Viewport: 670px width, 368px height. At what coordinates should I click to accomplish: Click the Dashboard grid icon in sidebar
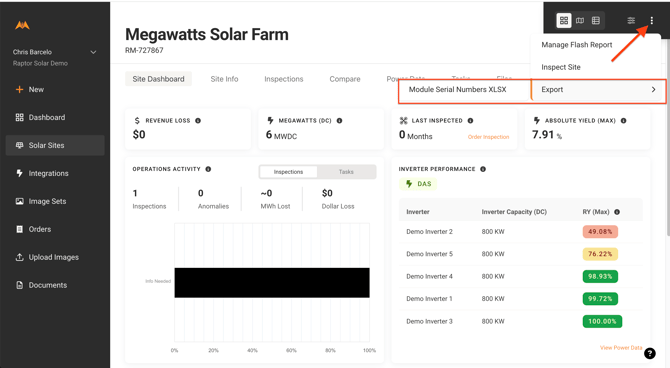[19, 117]
